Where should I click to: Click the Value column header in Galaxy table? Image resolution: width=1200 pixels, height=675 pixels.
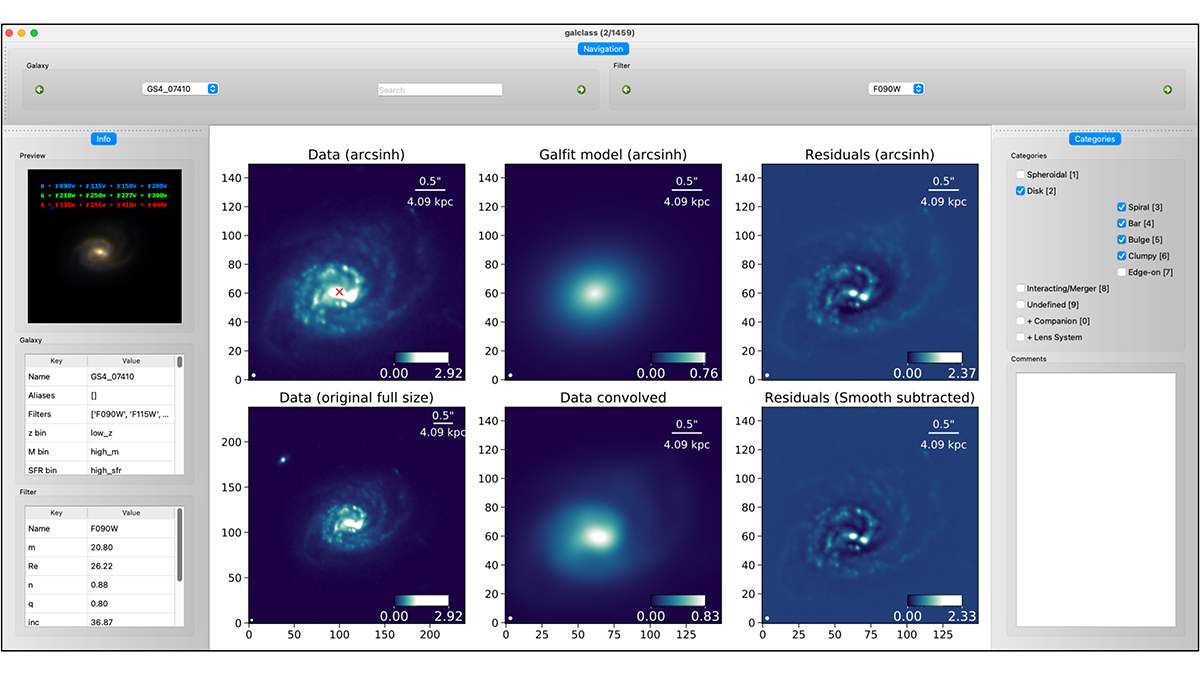pyautogui.click(x=130, y=361)
